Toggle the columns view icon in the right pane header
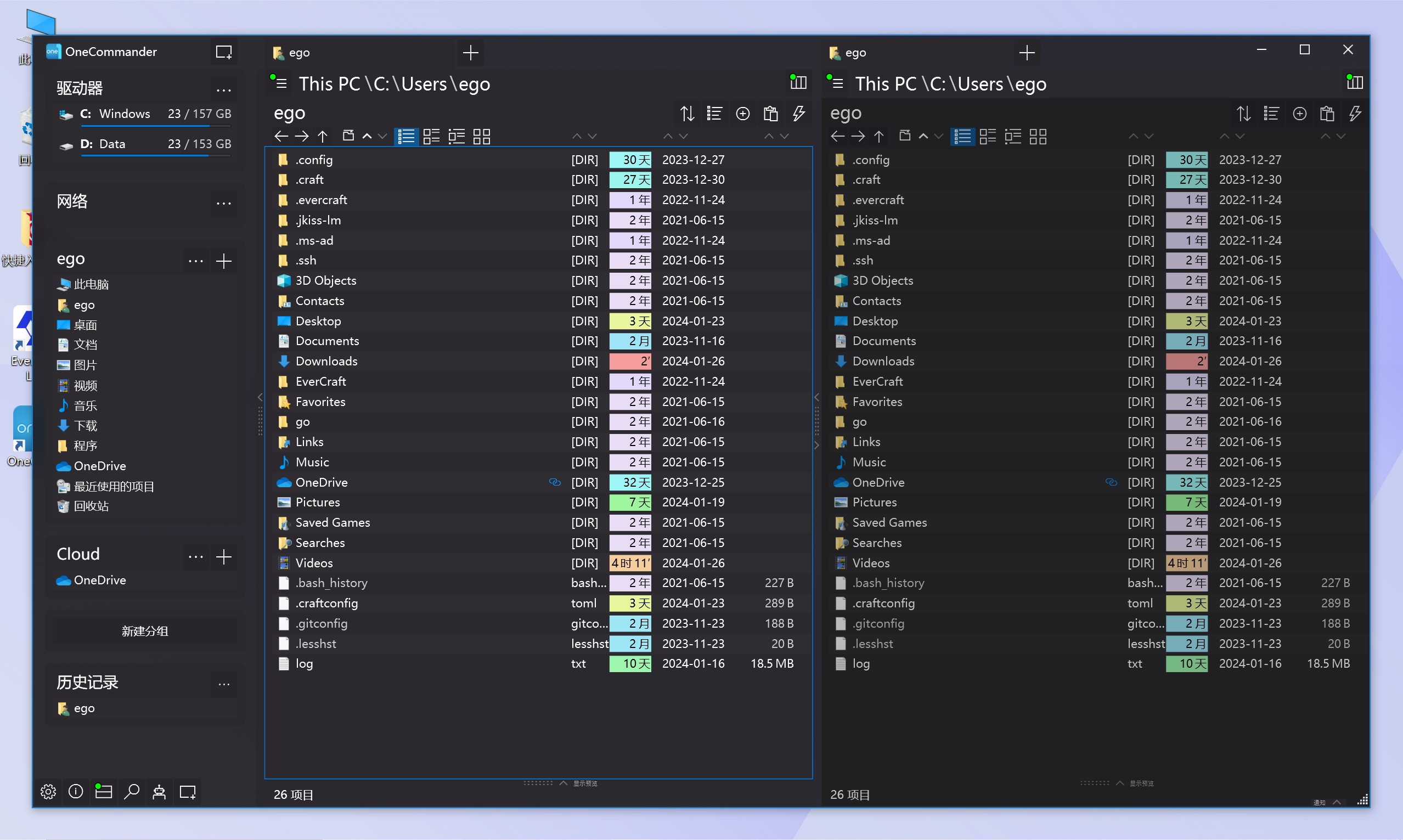The height and width of the screenshot is (840, 1403). click(1354, 83)
